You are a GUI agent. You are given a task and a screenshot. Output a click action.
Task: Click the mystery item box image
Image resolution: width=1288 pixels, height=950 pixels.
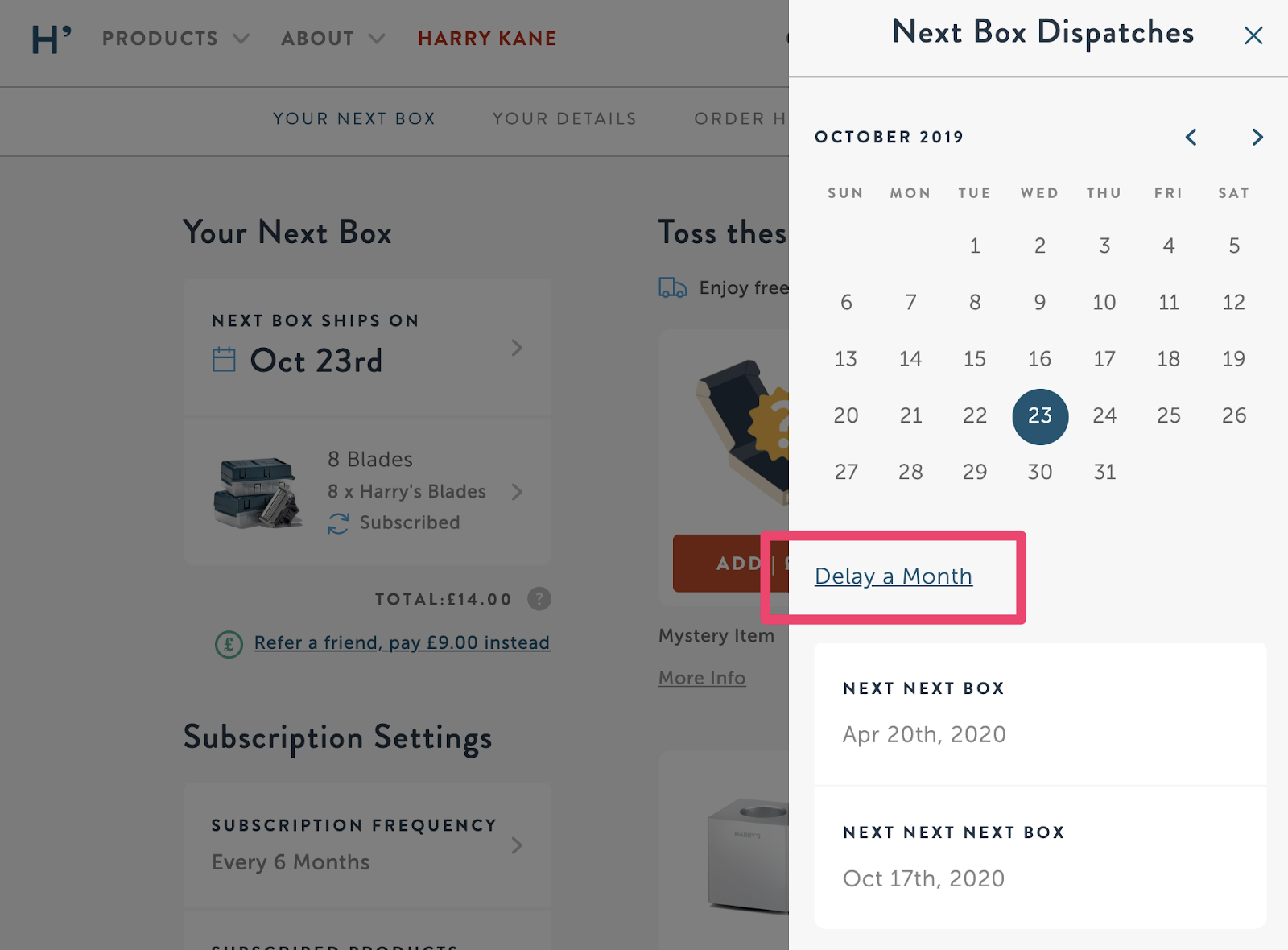point(742,432)
